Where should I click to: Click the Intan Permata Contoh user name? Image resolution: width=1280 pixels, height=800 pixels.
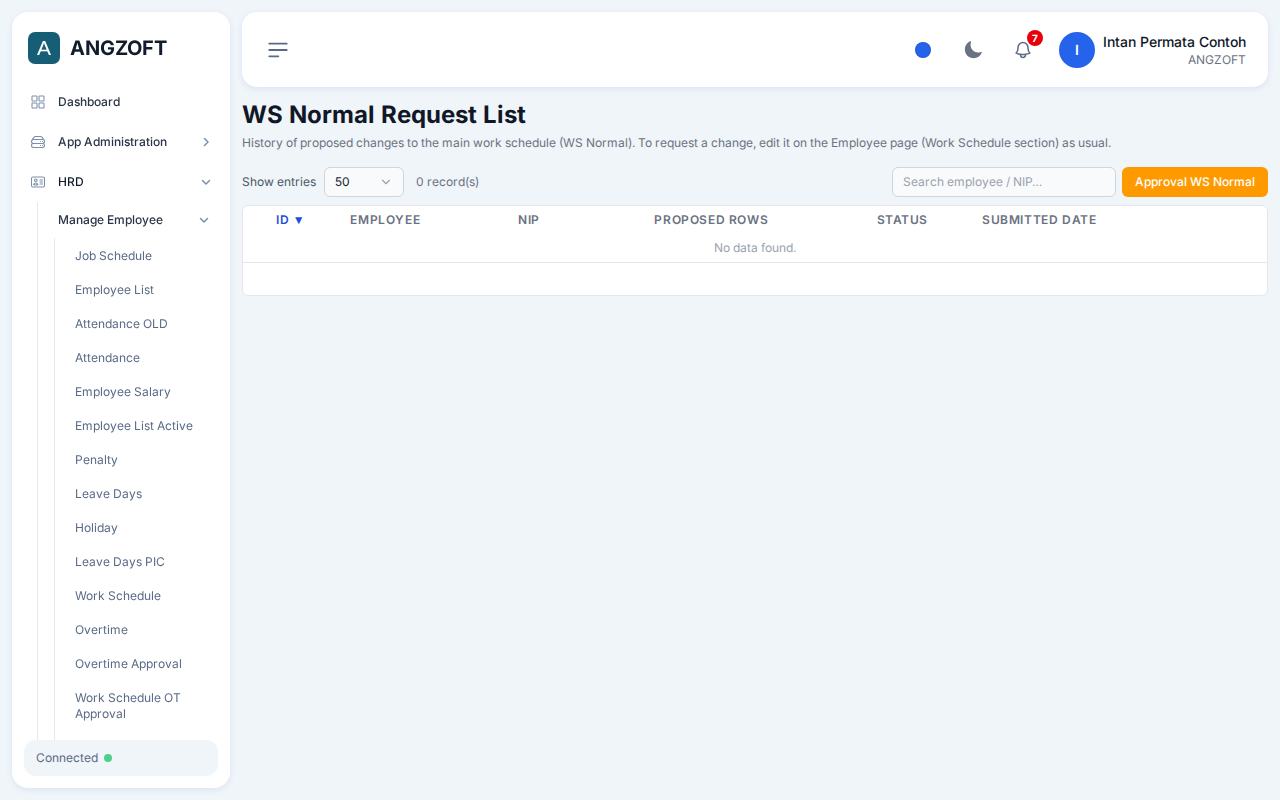[x=1174, y=42]
